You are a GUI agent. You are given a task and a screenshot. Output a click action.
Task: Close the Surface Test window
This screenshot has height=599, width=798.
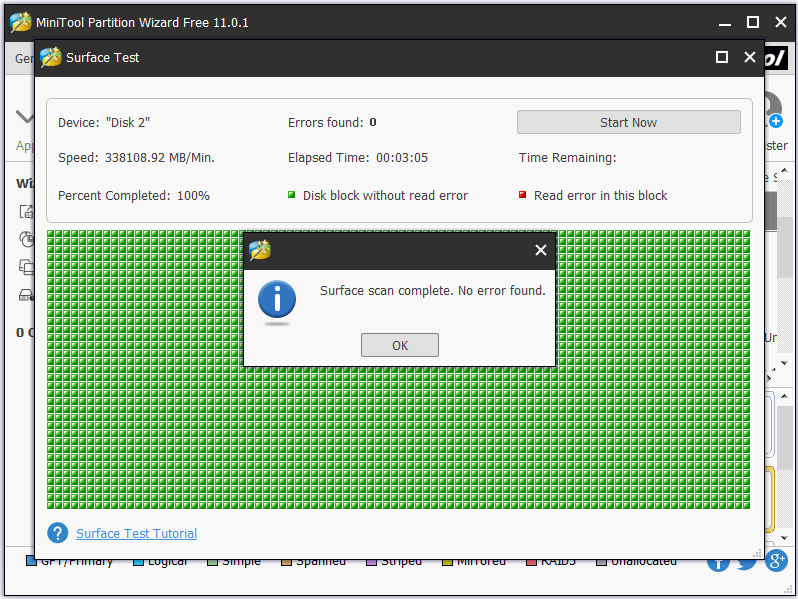click(749, 57)
